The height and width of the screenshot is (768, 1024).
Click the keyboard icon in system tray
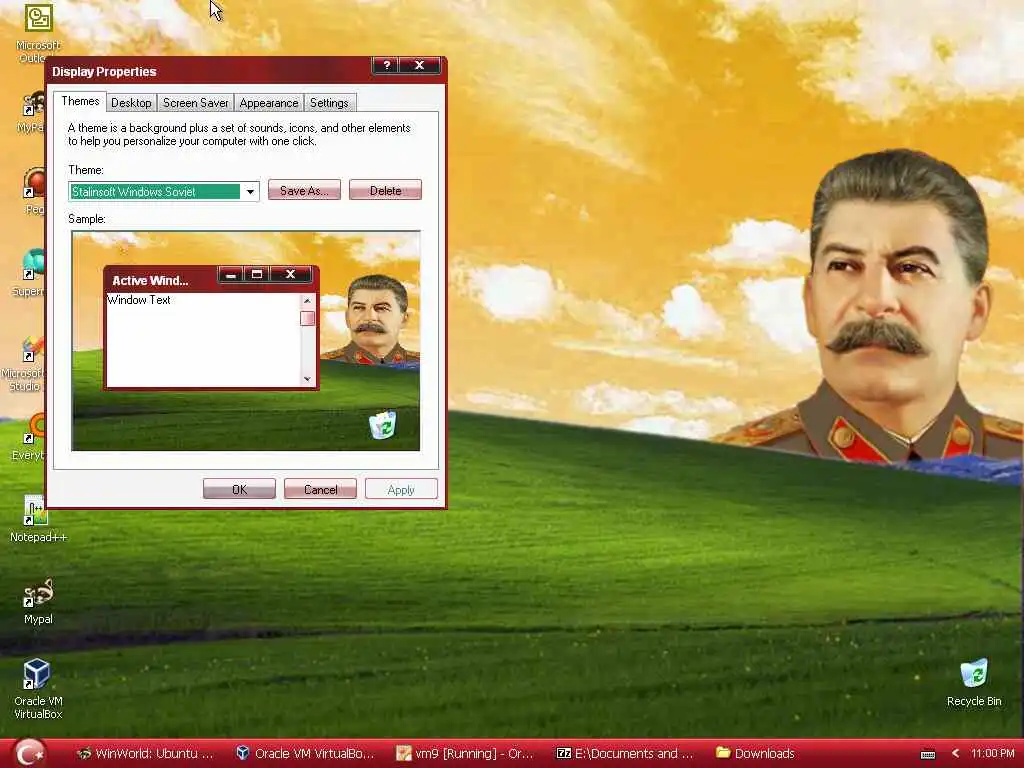click(927, 754)
